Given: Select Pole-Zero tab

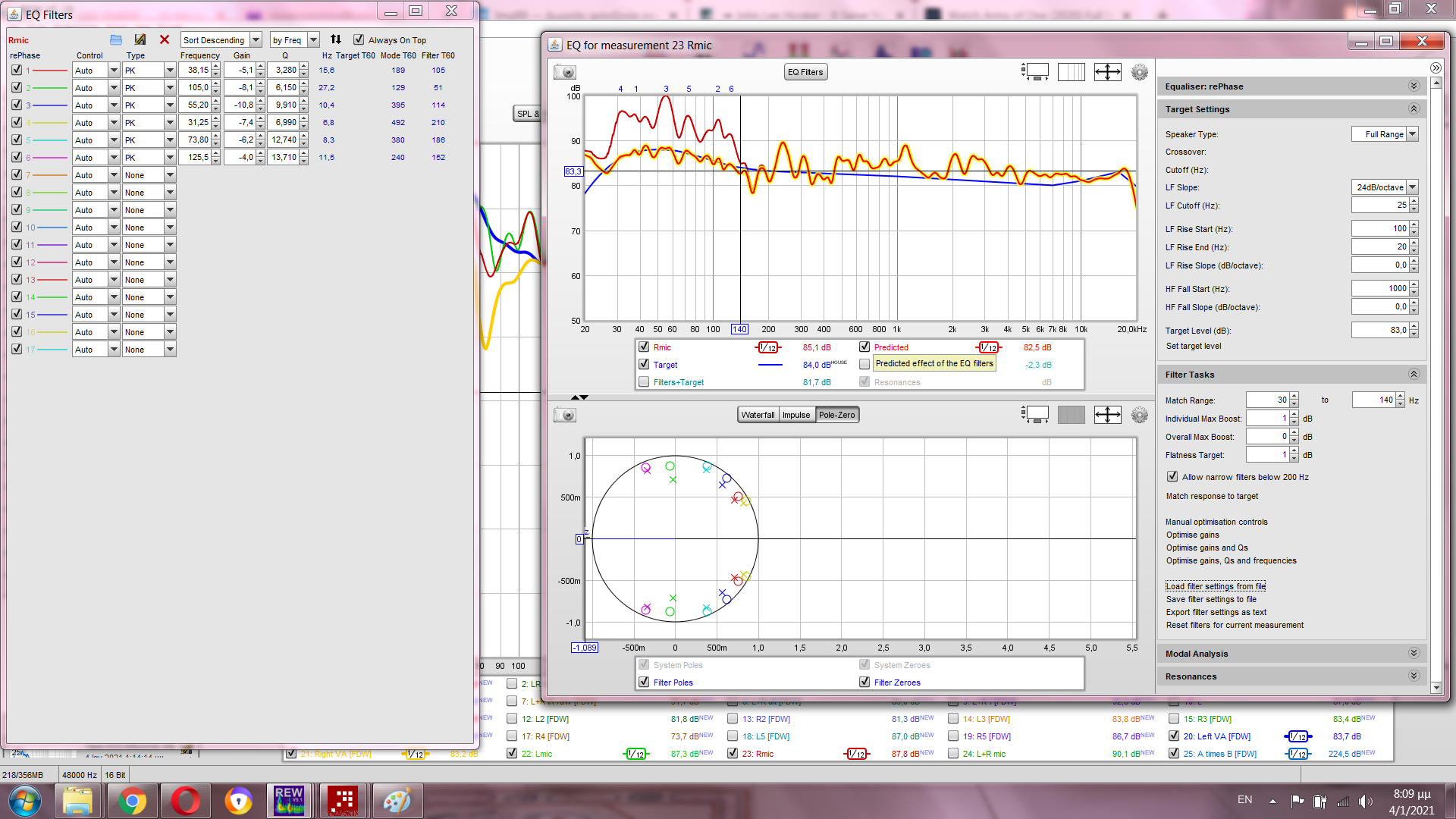Looking at the screenshot, I should pos(837,415).
